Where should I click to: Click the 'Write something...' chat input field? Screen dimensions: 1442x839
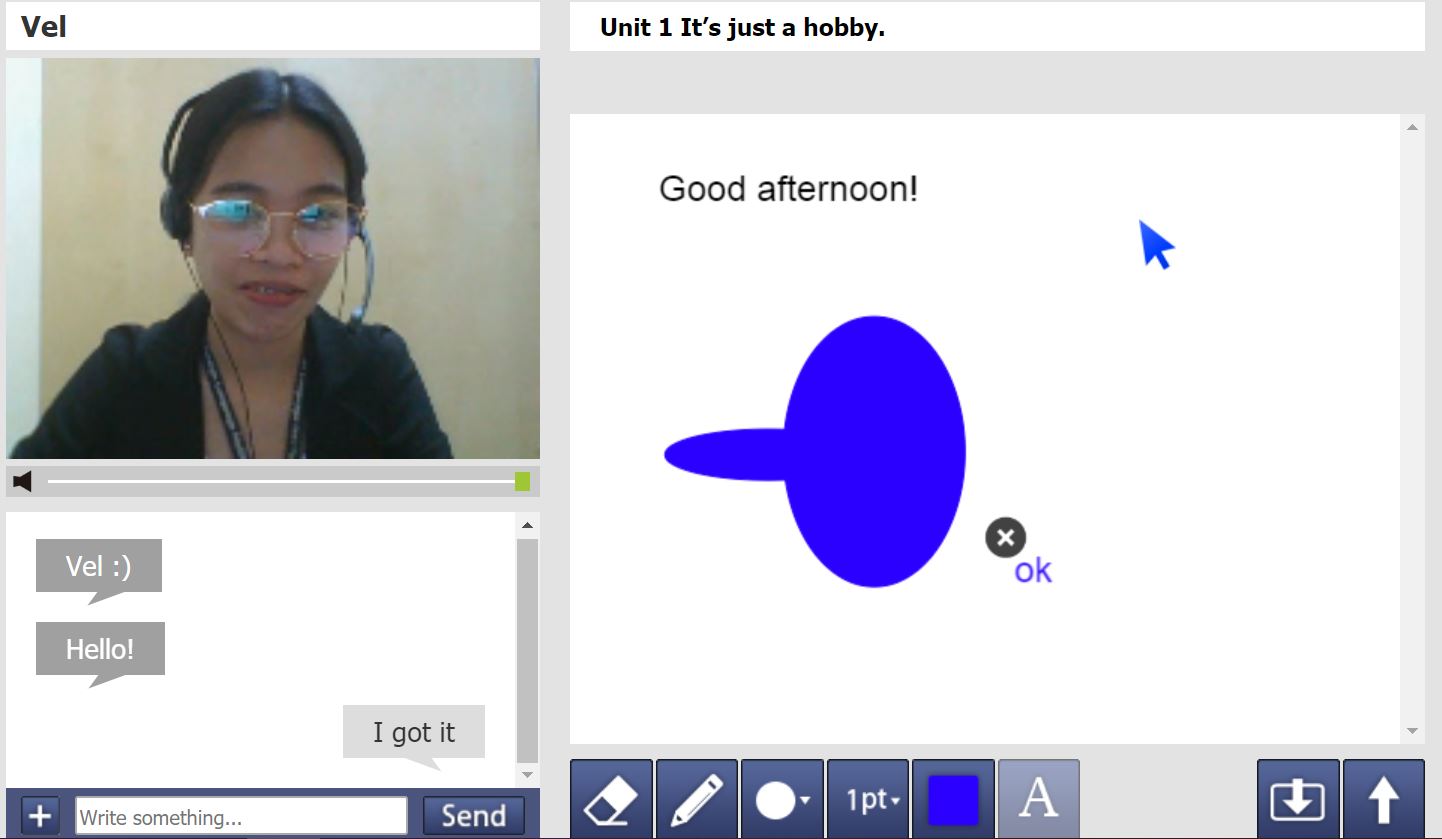point(241,816)
